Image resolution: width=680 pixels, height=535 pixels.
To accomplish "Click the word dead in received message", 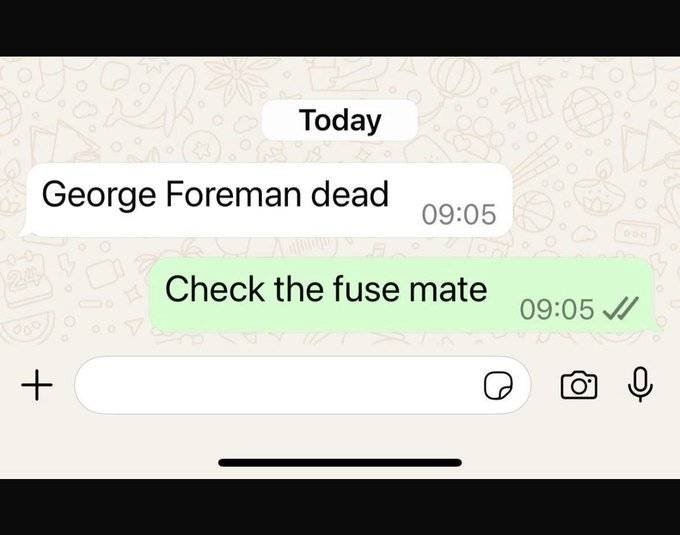I will point(350,193).
